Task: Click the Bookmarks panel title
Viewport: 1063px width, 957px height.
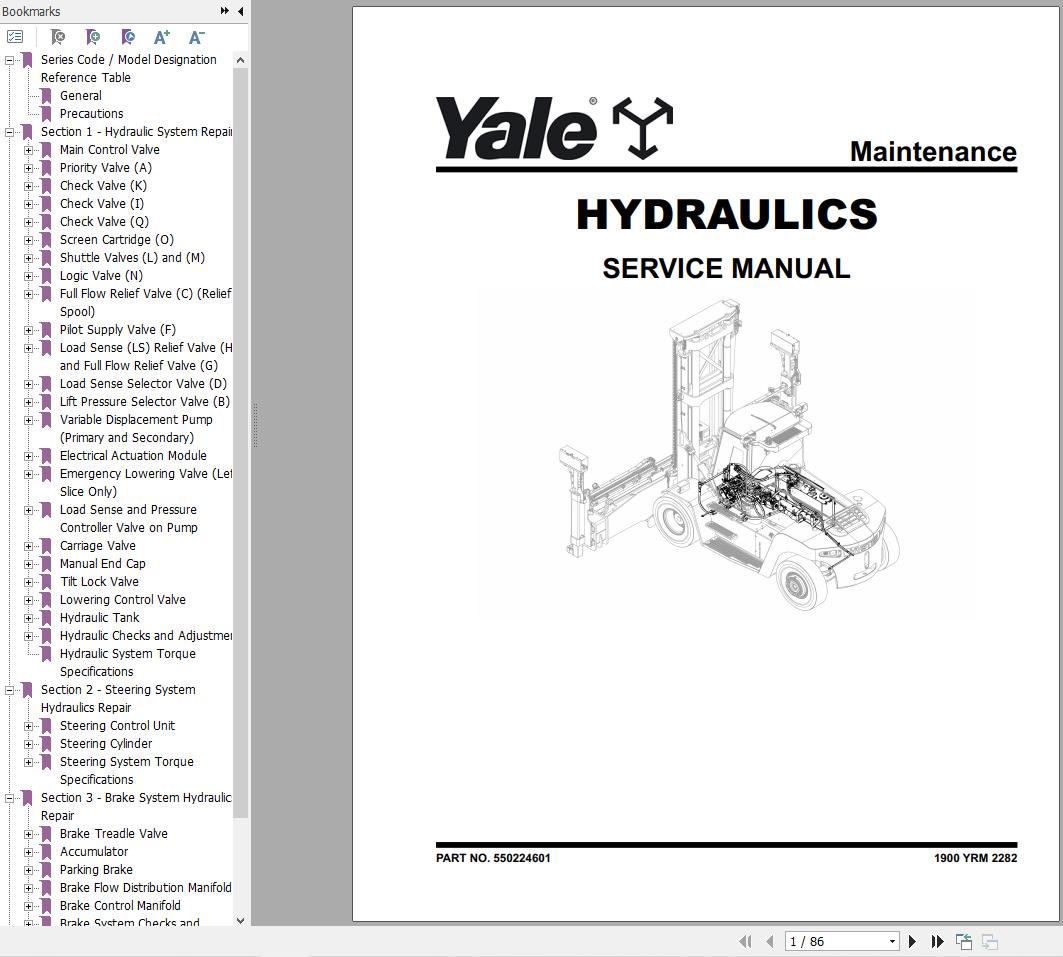Action: click(31, 12)
